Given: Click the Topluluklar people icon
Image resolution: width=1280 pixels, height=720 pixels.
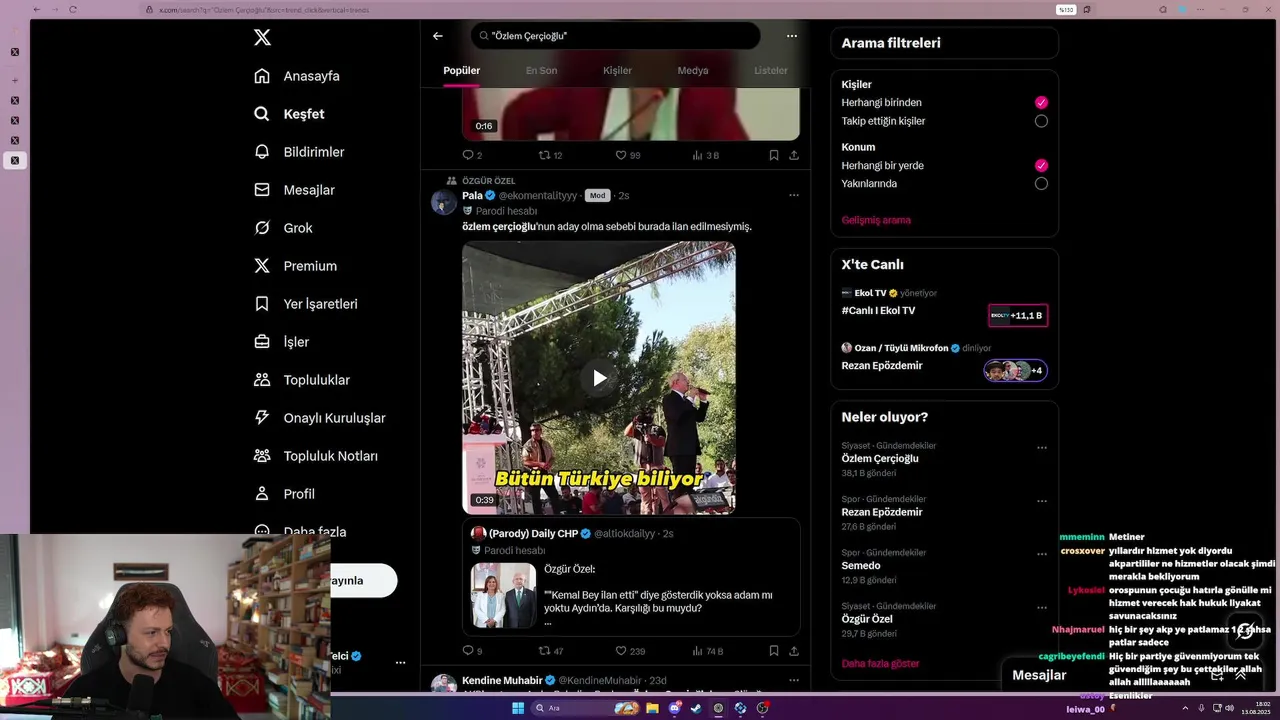Looking at the screenshot, I should [262, 380].
